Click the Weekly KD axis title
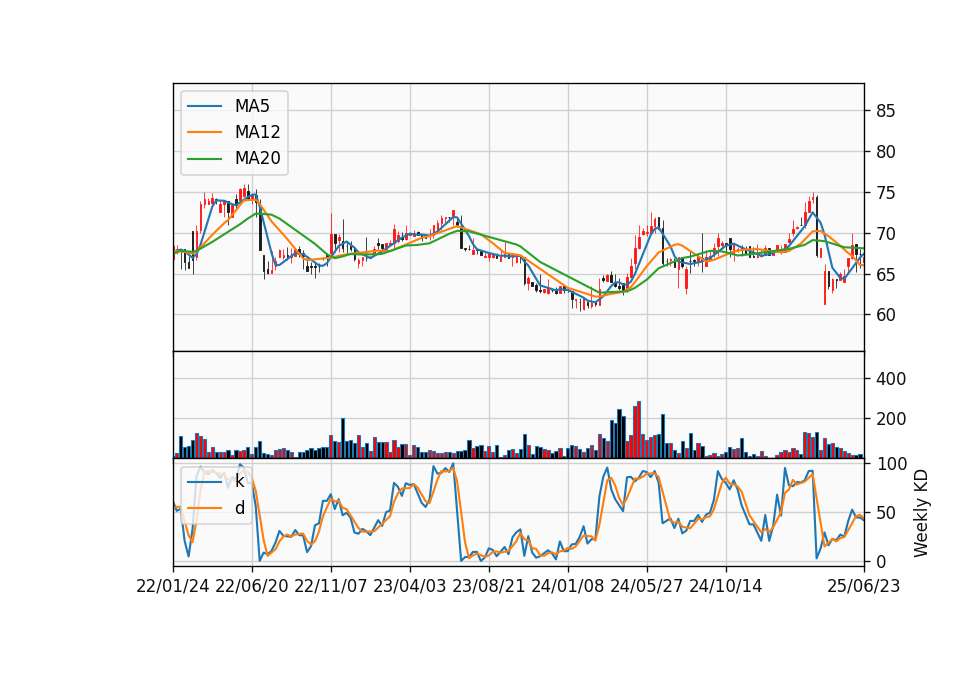 [920, 513]
